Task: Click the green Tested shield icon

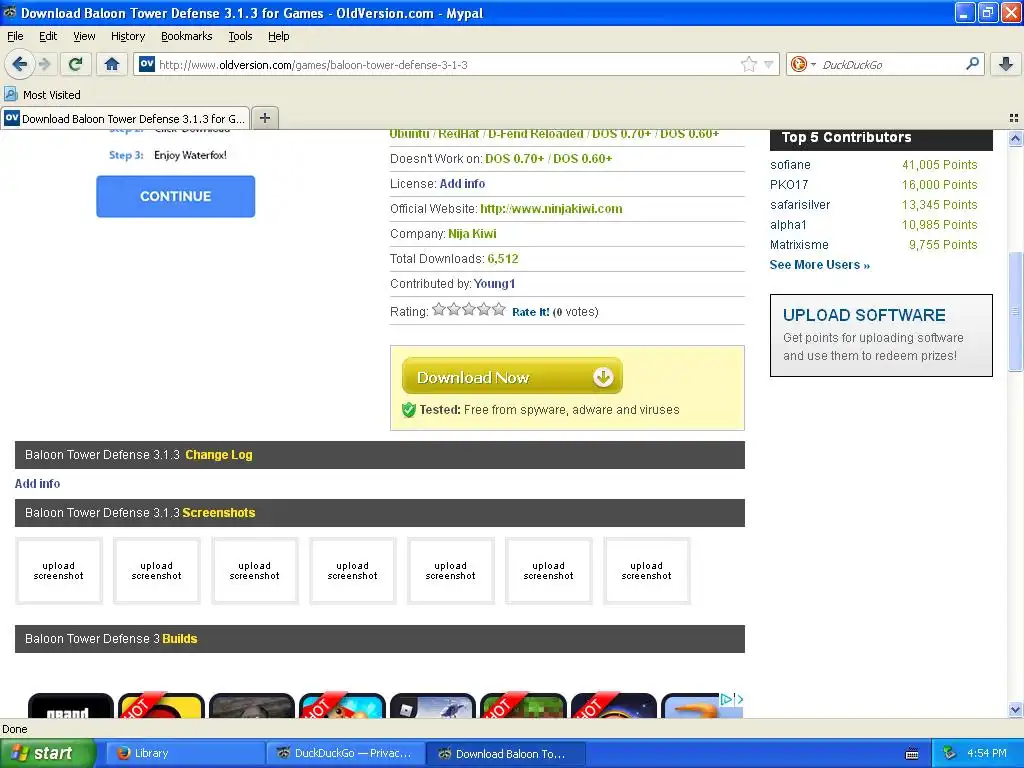Action: 409,409
